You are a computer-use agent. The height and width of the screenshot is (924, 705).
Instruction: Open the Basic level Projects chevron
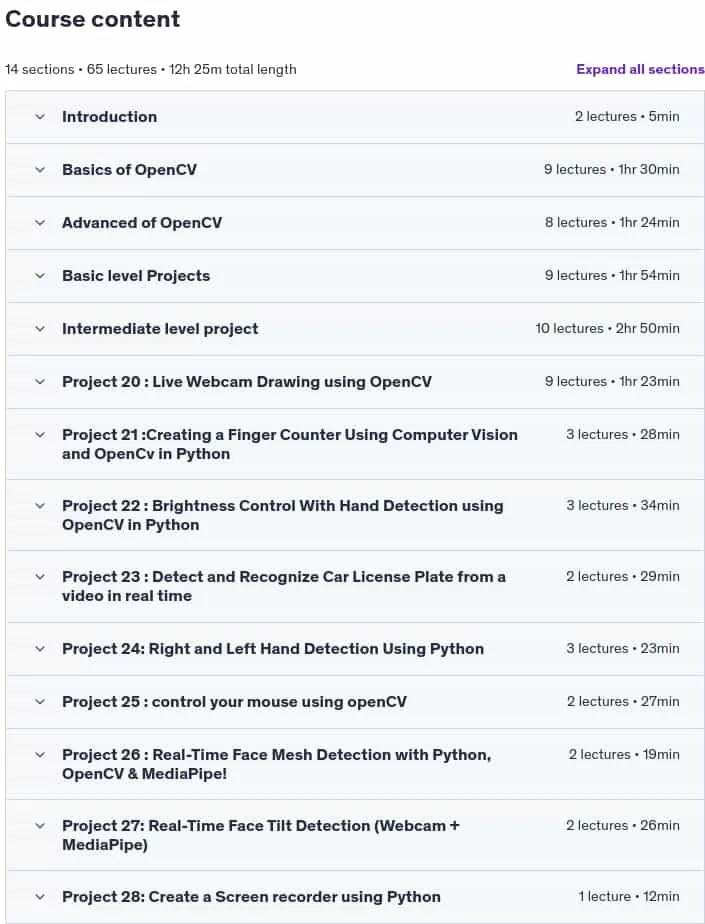click(40, 276)
